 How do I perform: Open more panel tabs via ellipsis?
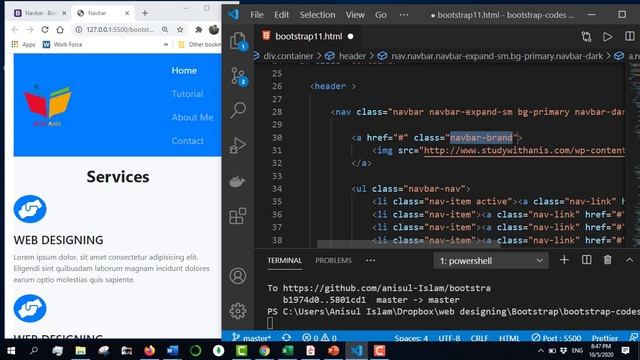tap(370, 260)
